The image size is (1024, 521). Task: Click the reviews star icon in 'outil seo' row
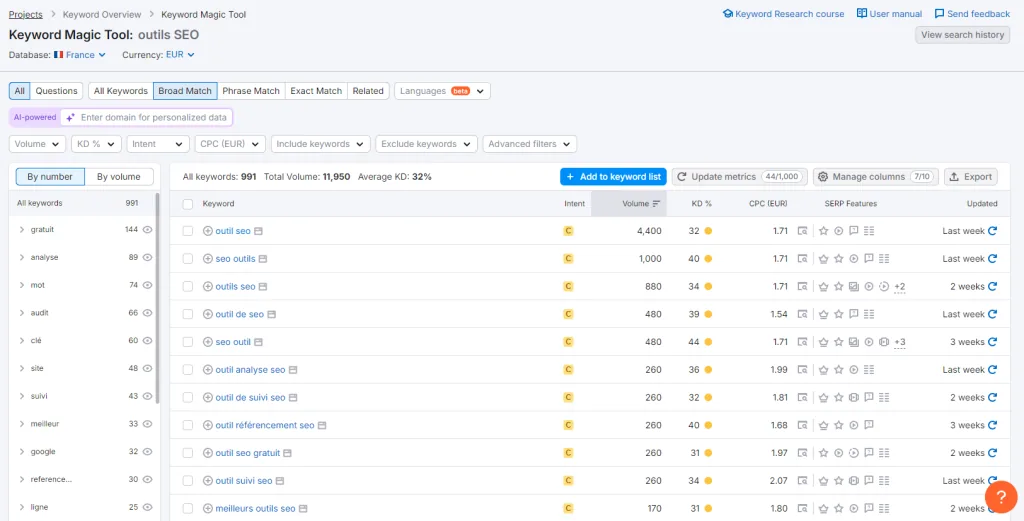pyautogui.click(x=824, y=231)
